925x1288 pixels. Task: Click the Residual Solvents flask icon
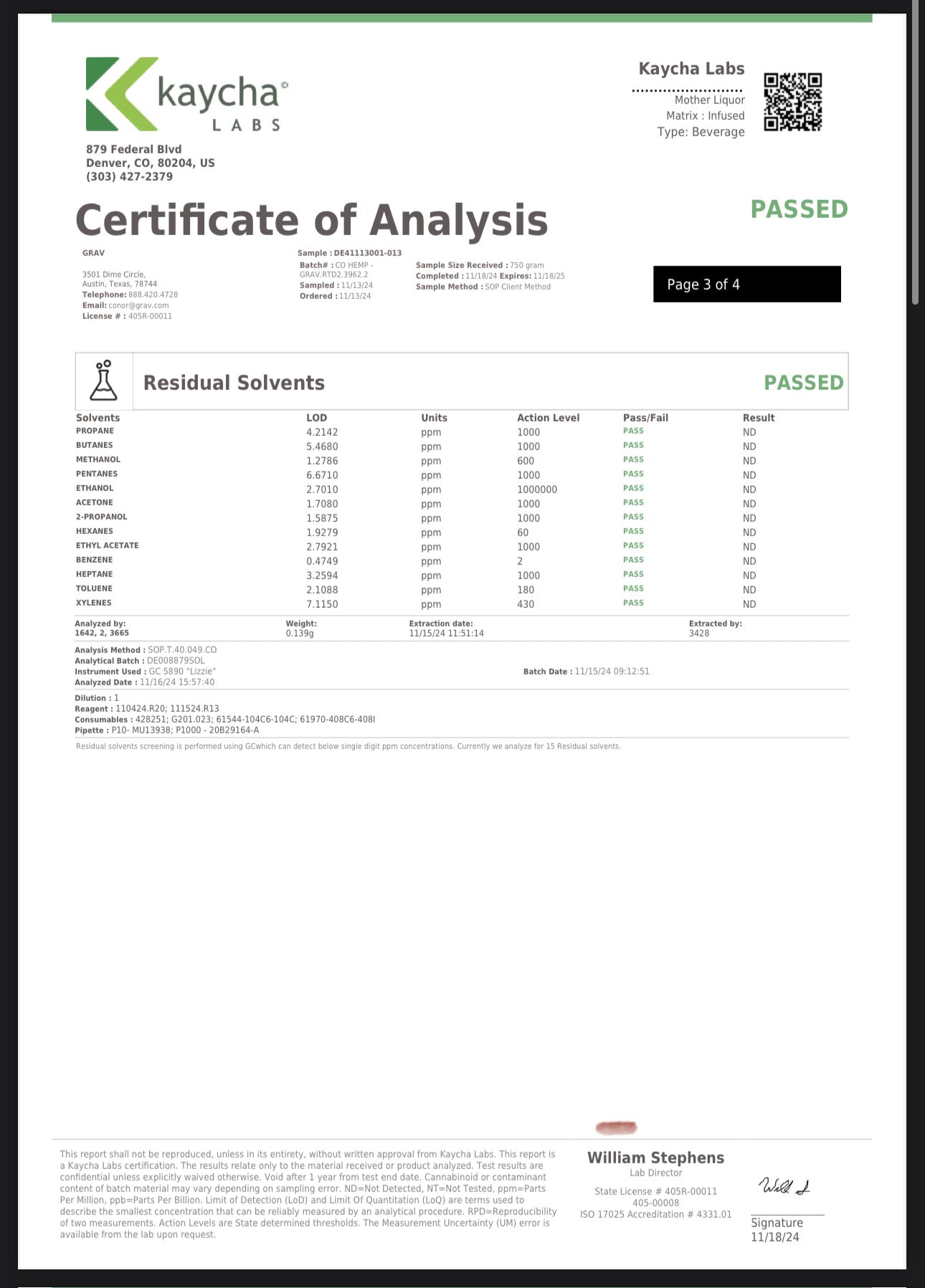coord(103,381)
